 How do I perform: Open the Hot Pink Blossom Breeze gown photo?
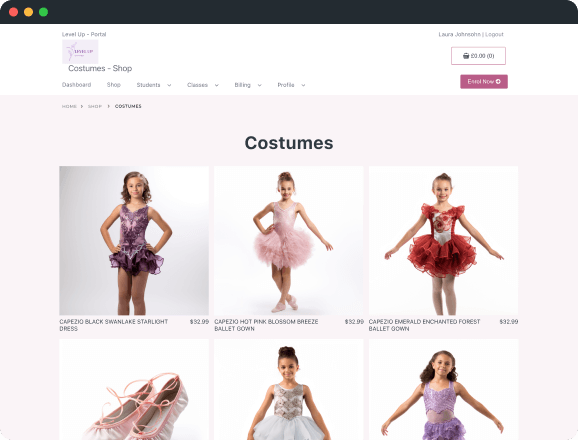(289, 241)
